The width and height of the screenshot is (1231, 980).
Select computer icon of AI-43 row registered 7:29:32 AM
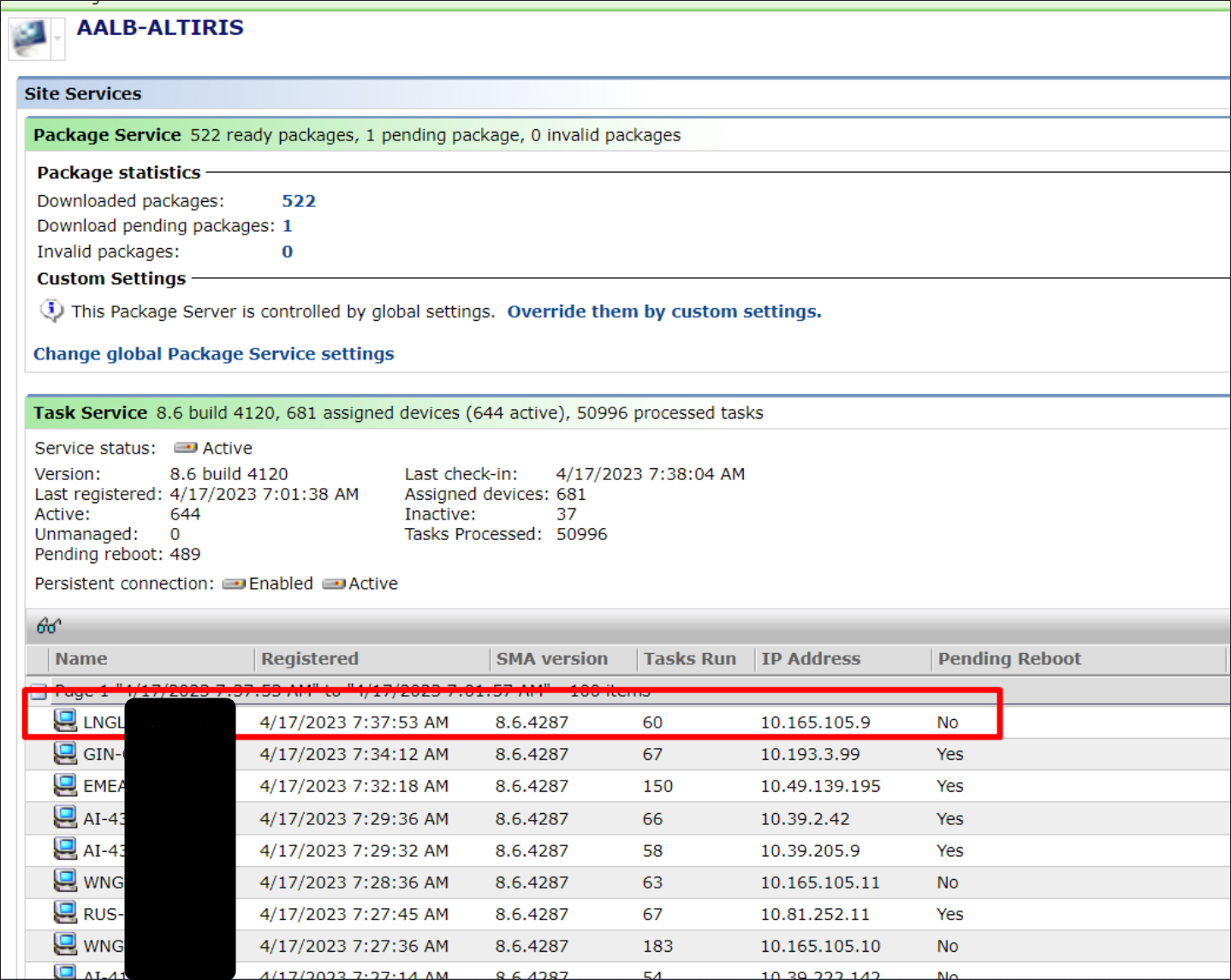tap(65, 849)
